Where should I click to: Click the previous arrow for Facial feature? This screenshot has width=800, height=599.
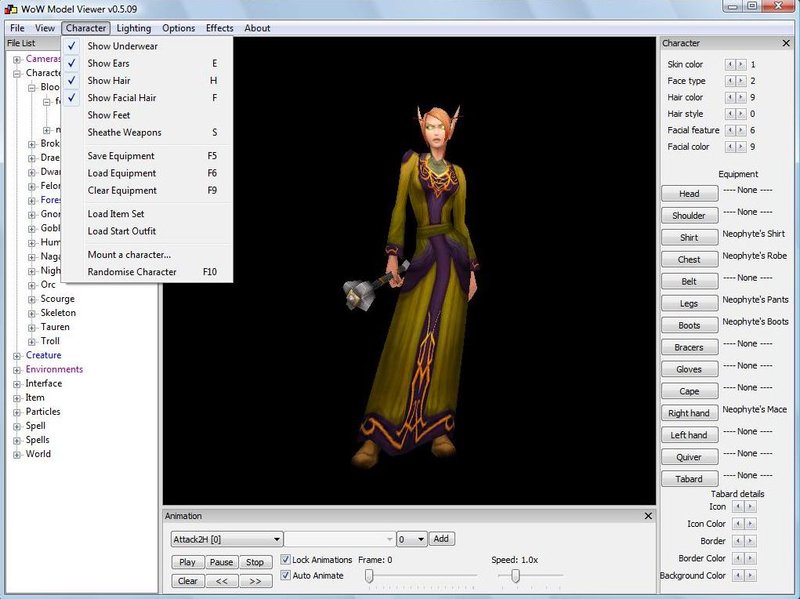point(730,130)
